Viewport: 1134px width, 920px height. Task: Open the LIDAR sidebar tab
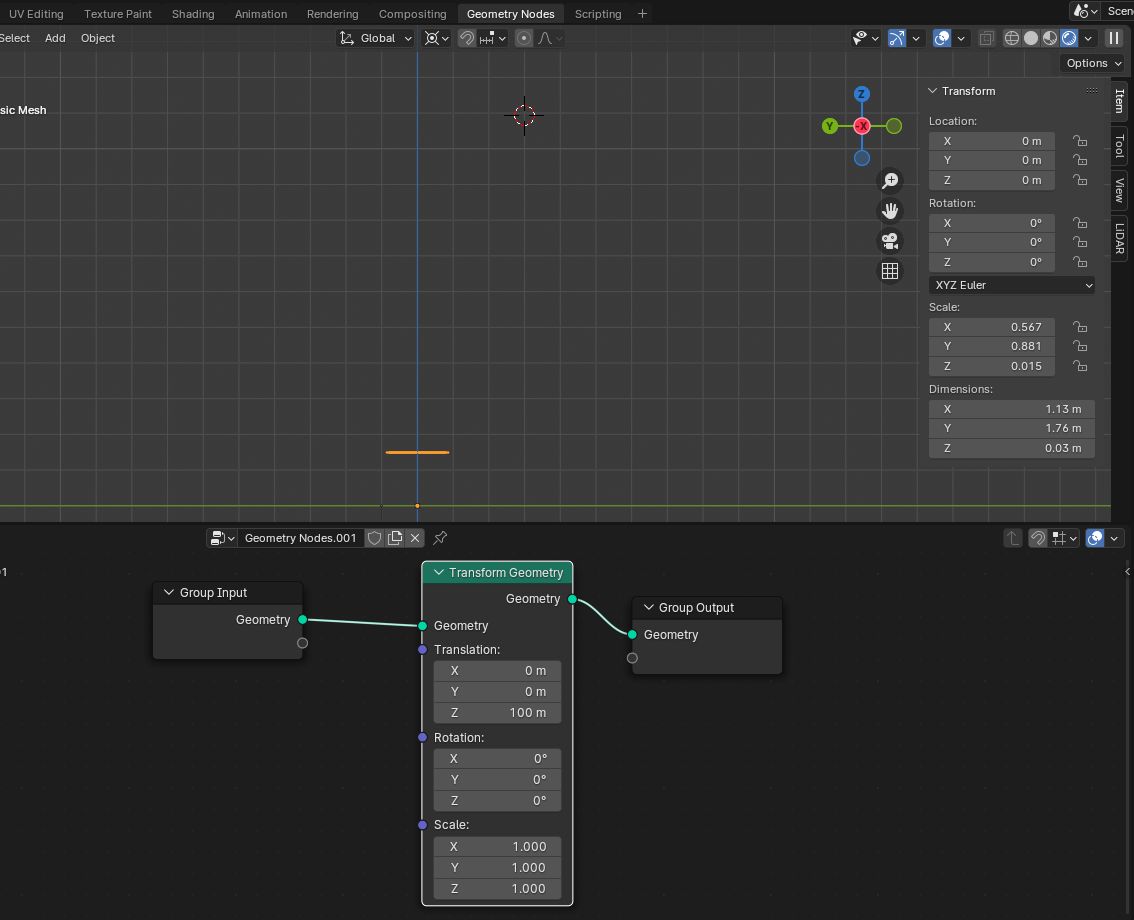tap(1119, 238)
